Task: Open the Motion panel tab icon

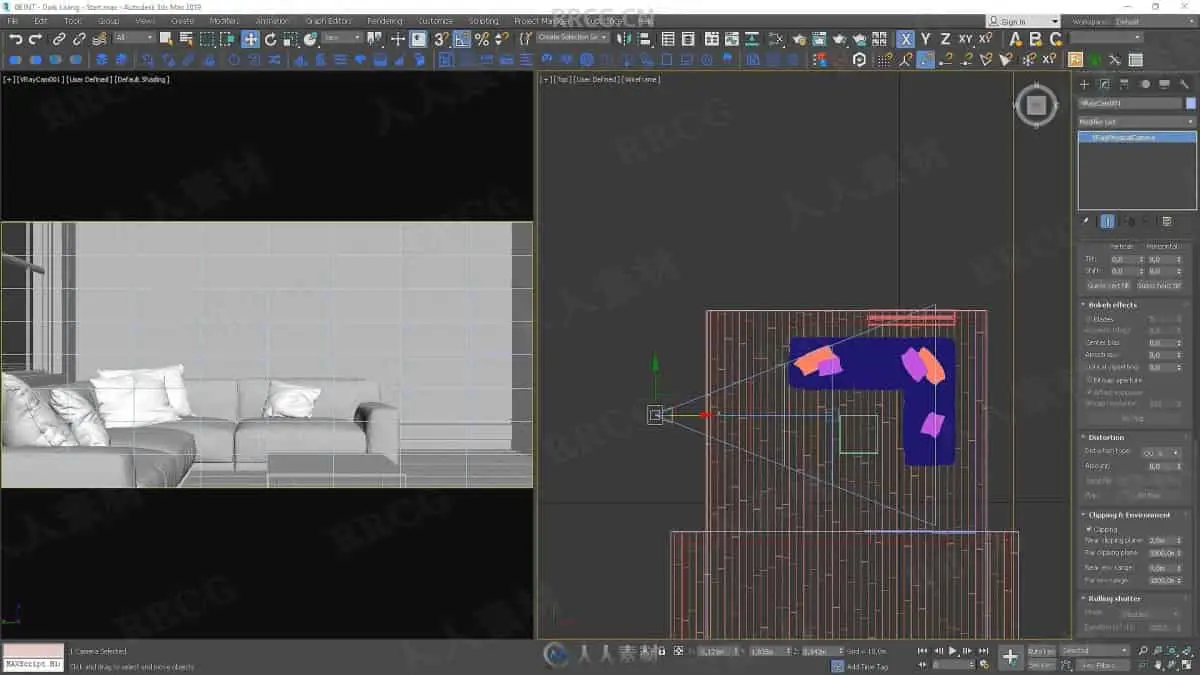Action: coord(1145,84)
